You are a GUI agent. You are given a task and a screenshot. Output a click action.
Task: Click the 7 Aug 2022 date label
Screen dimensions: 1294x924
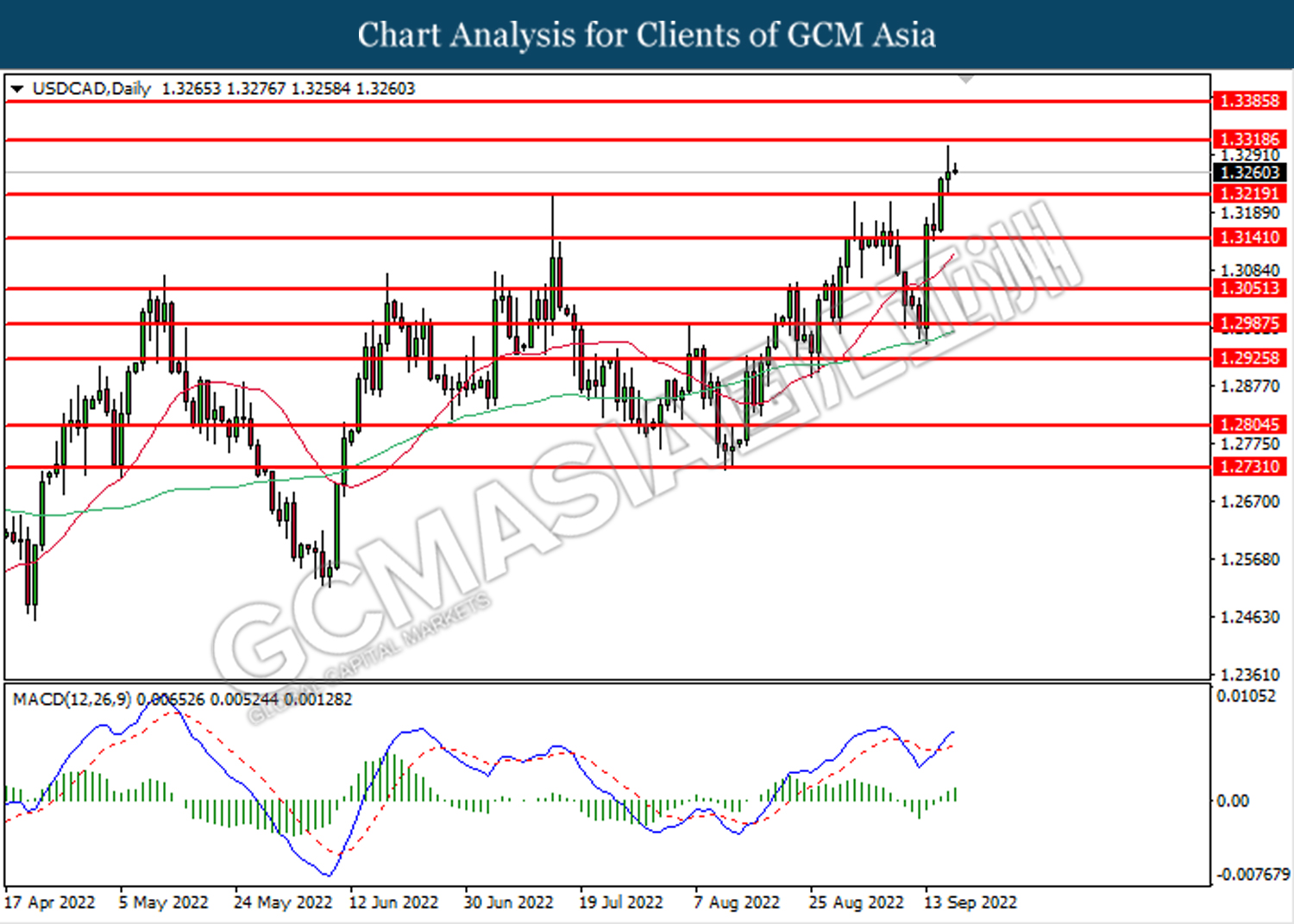[x=737, y=902]
